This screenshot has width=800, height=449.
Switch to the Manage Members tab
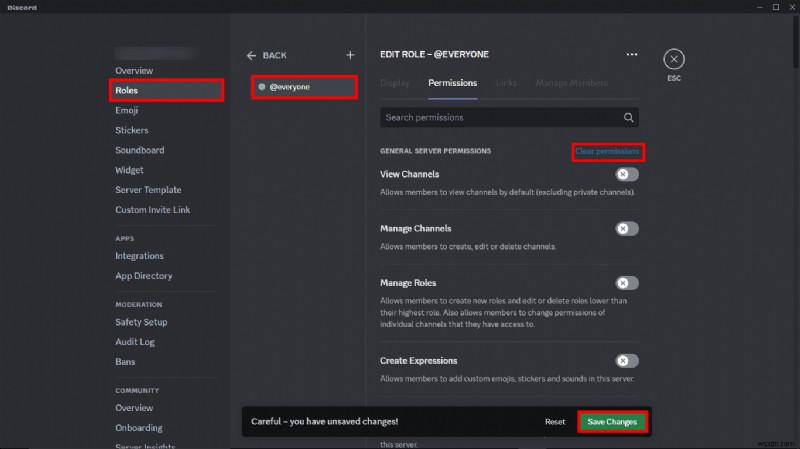pyautogui.click(x=571, y=83)
